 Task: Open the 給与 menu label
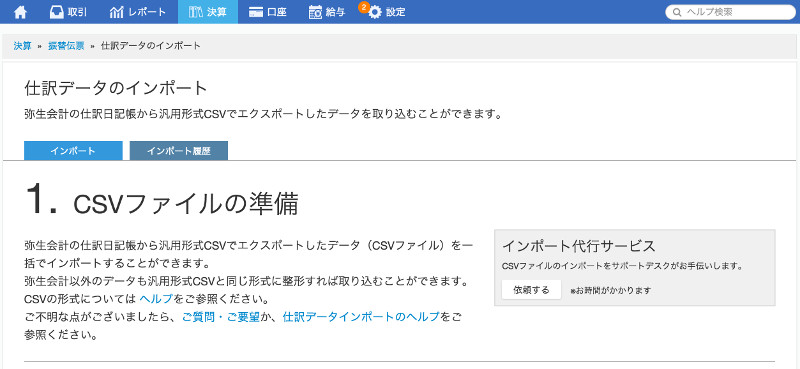335,12
